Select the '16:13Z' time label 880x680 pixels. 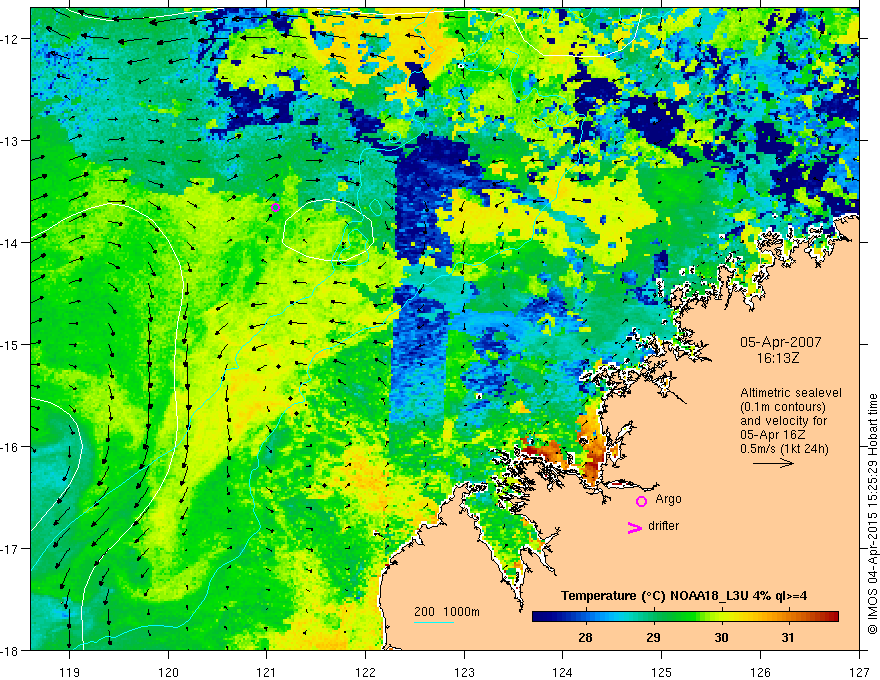[777, 358]
